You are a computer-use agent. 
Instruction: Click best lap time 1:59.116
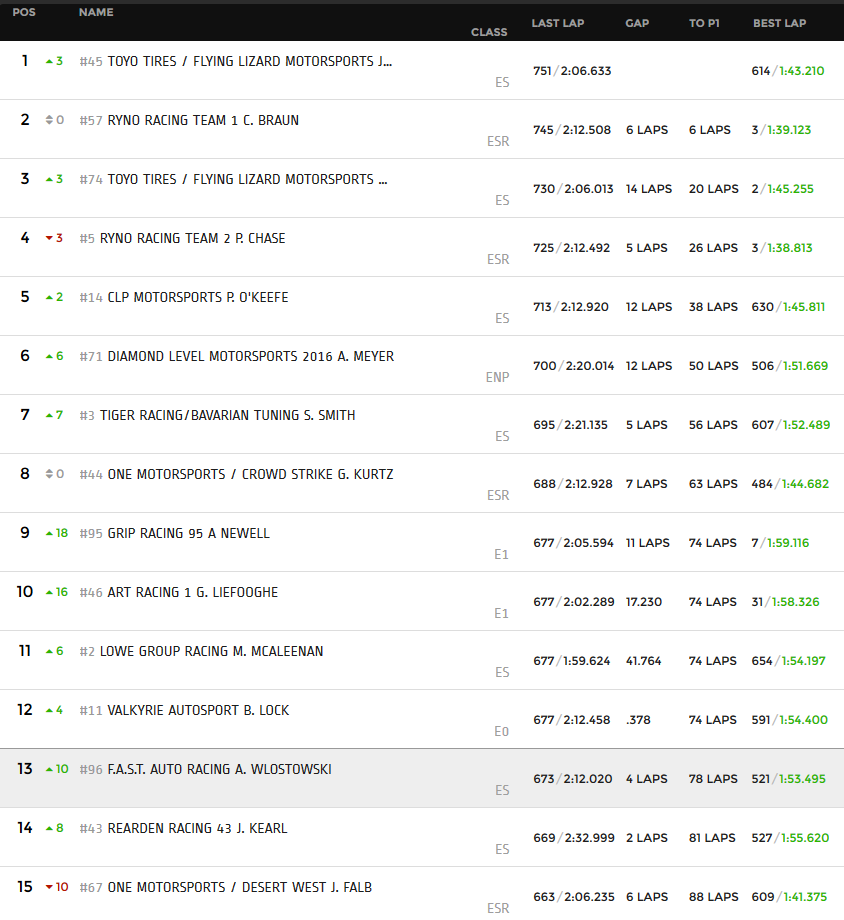tap(786, 543)
